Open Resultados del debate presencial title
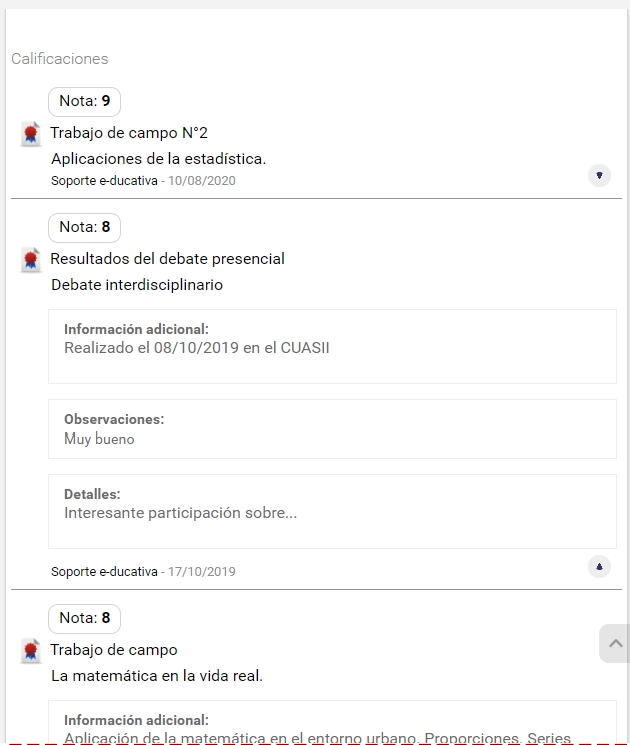Viewport: 630px width, 745px height. [167, 258]
